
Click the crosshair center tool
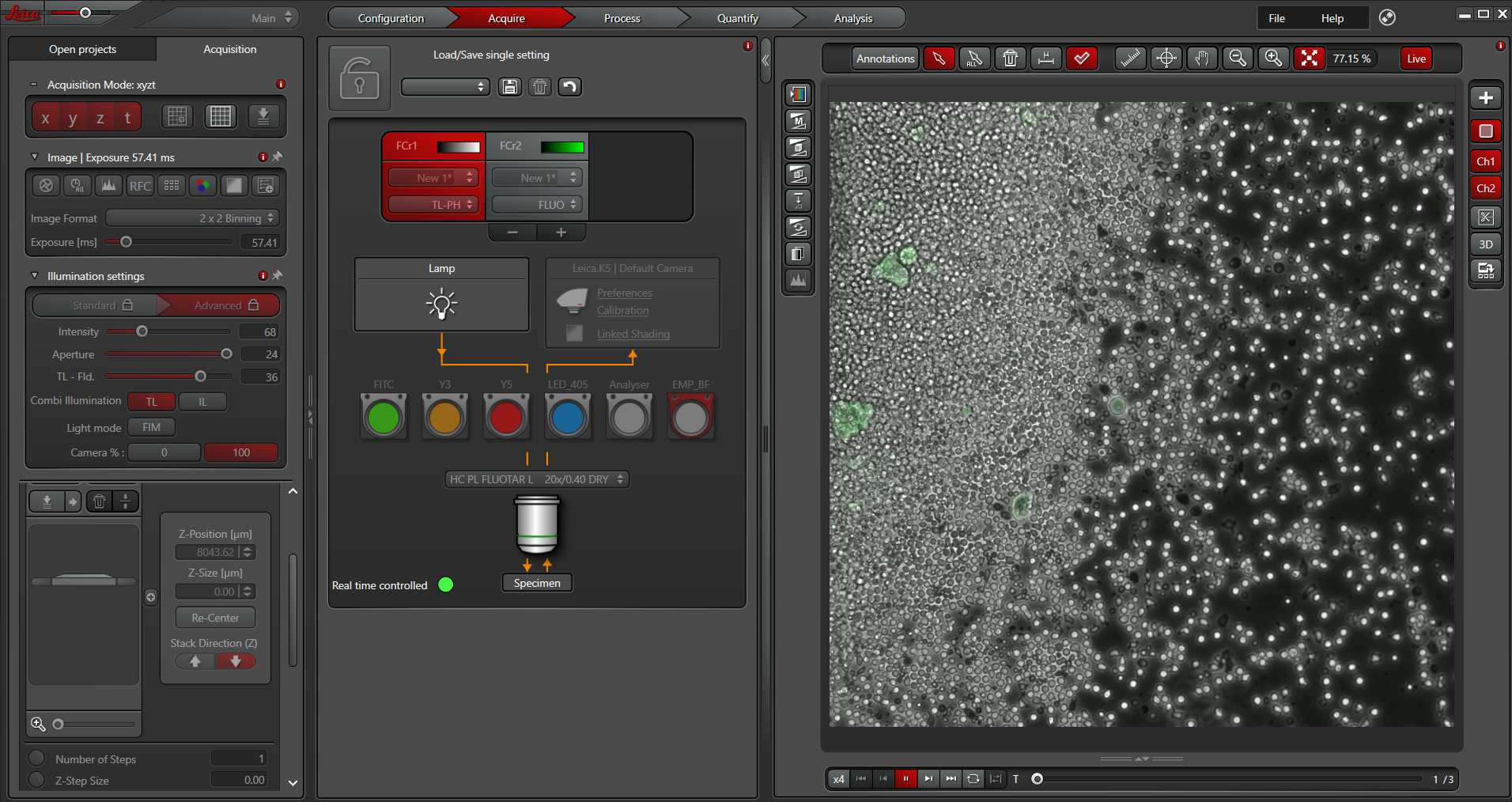click(x=1166, y=59)
